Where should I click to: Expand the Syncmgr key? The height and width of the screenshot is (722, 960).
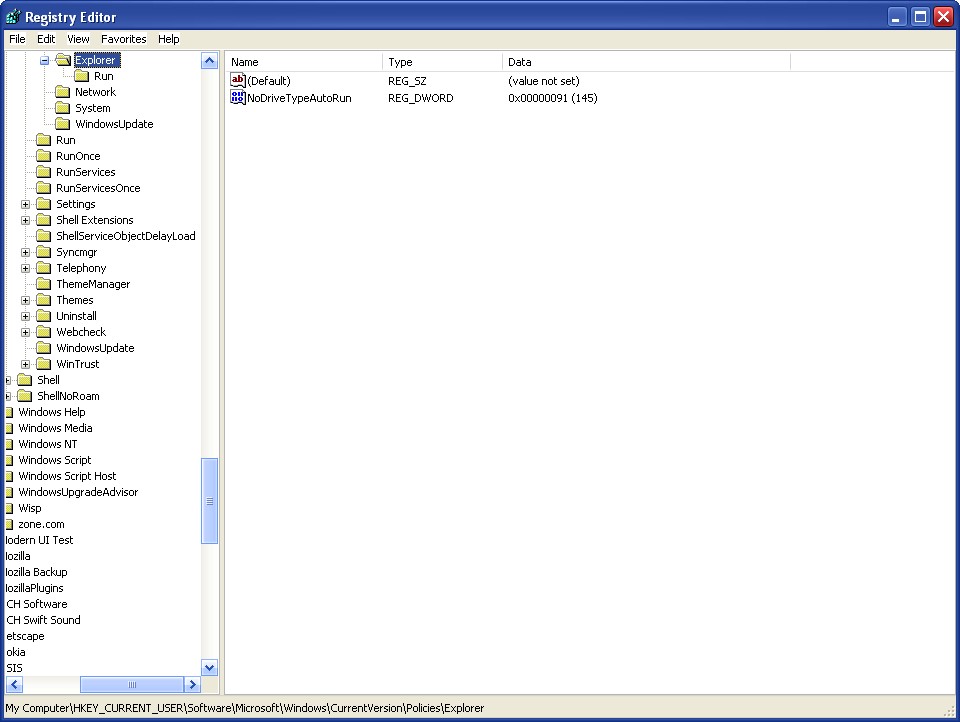[x=25, y=252]
